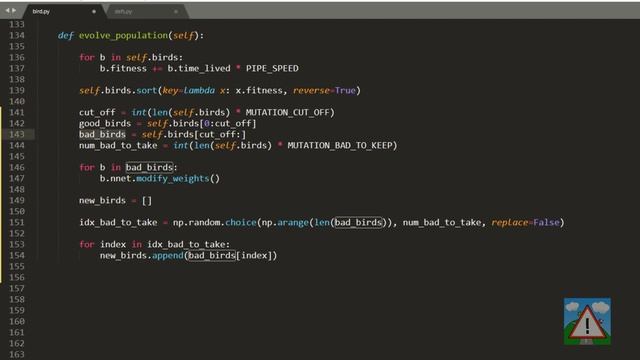
Task: Click outlined 'bad_birds' on line 146
Action: coord(149,167)
